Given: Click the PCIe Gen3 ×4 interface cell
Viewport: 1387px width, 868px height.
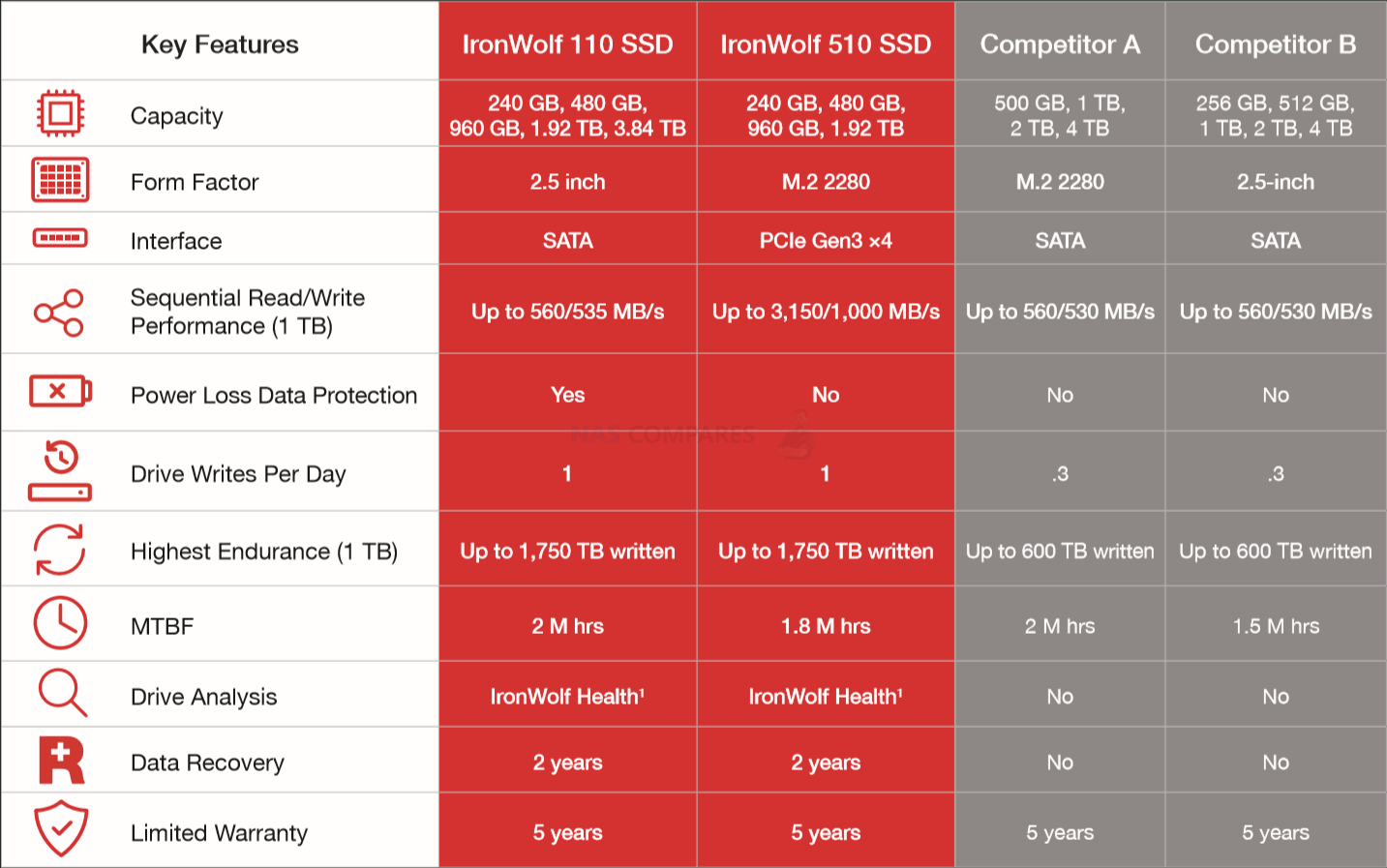Looking at the screenshot, I should [826, 240].
